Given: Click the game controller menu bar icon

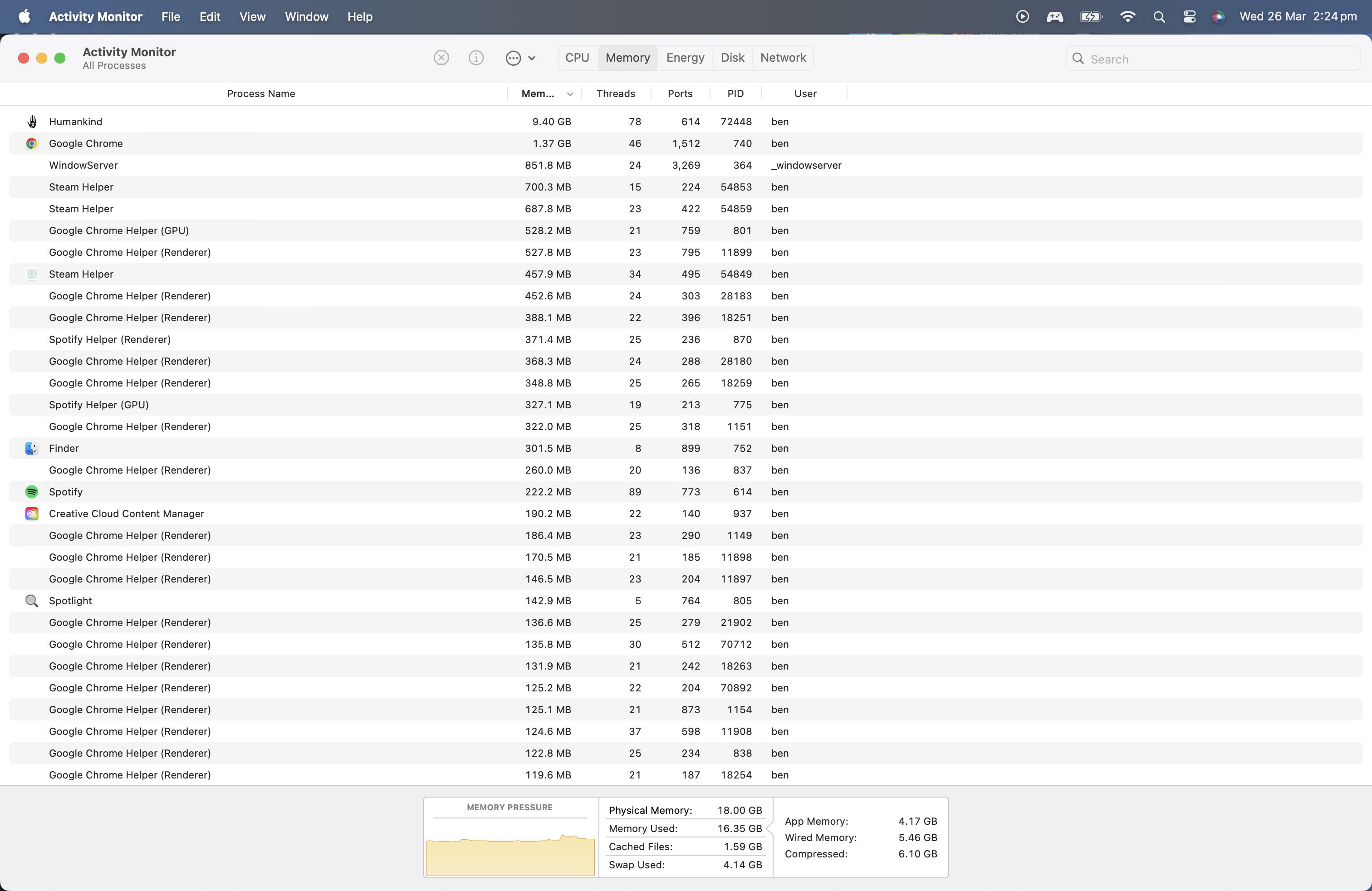Looking at the screenshot, I should click(1055, 17).
